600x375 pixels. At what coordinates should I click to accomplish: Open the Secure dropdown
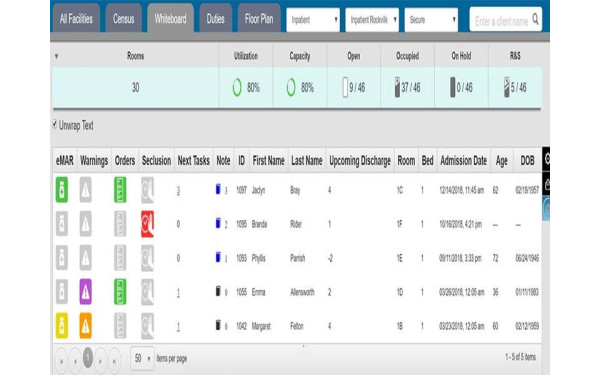click(431, 20)
